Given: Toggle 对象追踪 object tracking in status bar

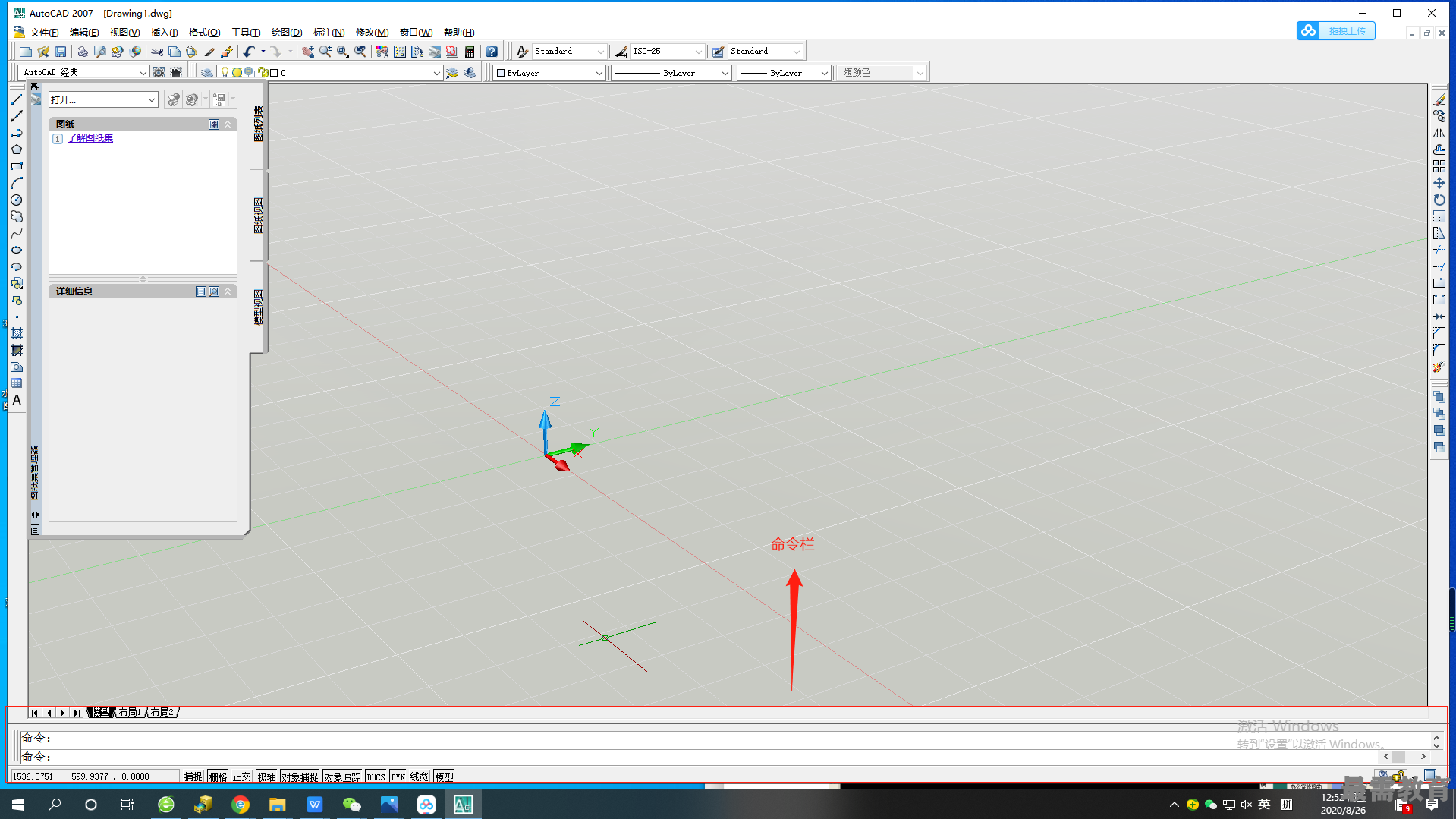Looking at the screenshot, I should pyautogui.click(x=342, y=776).
